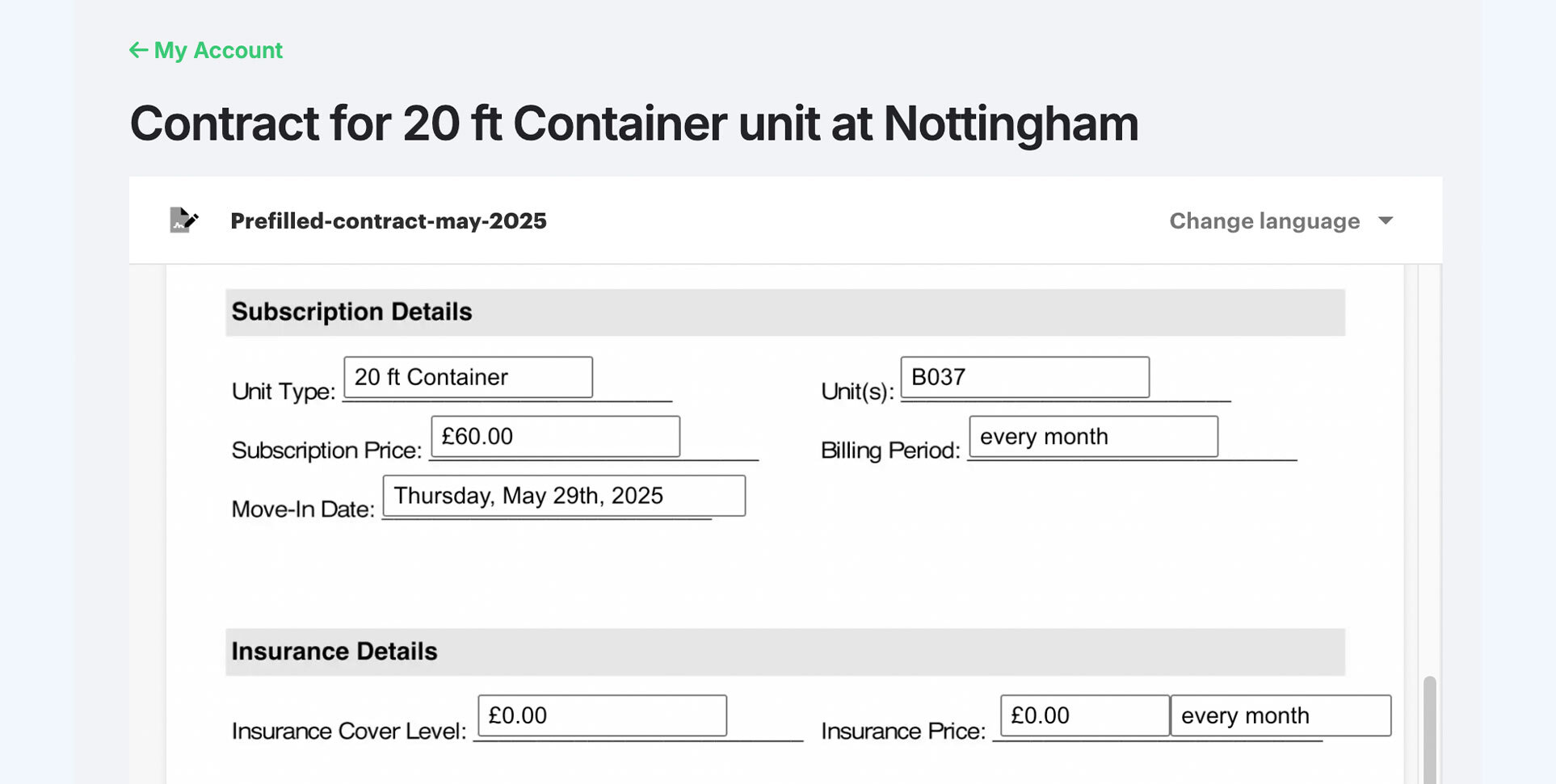Click the Unit Type label text
The height and width of the screenshot is (784, 1556).
(283, 392)
